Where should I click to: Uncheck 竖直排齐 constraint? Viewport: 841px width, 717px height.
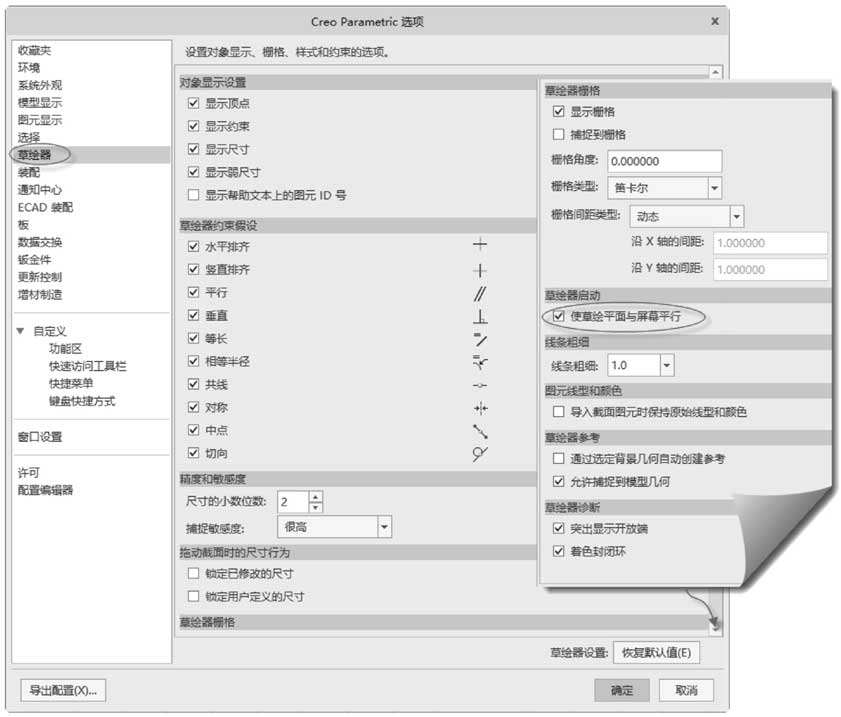tap(194, 269)
